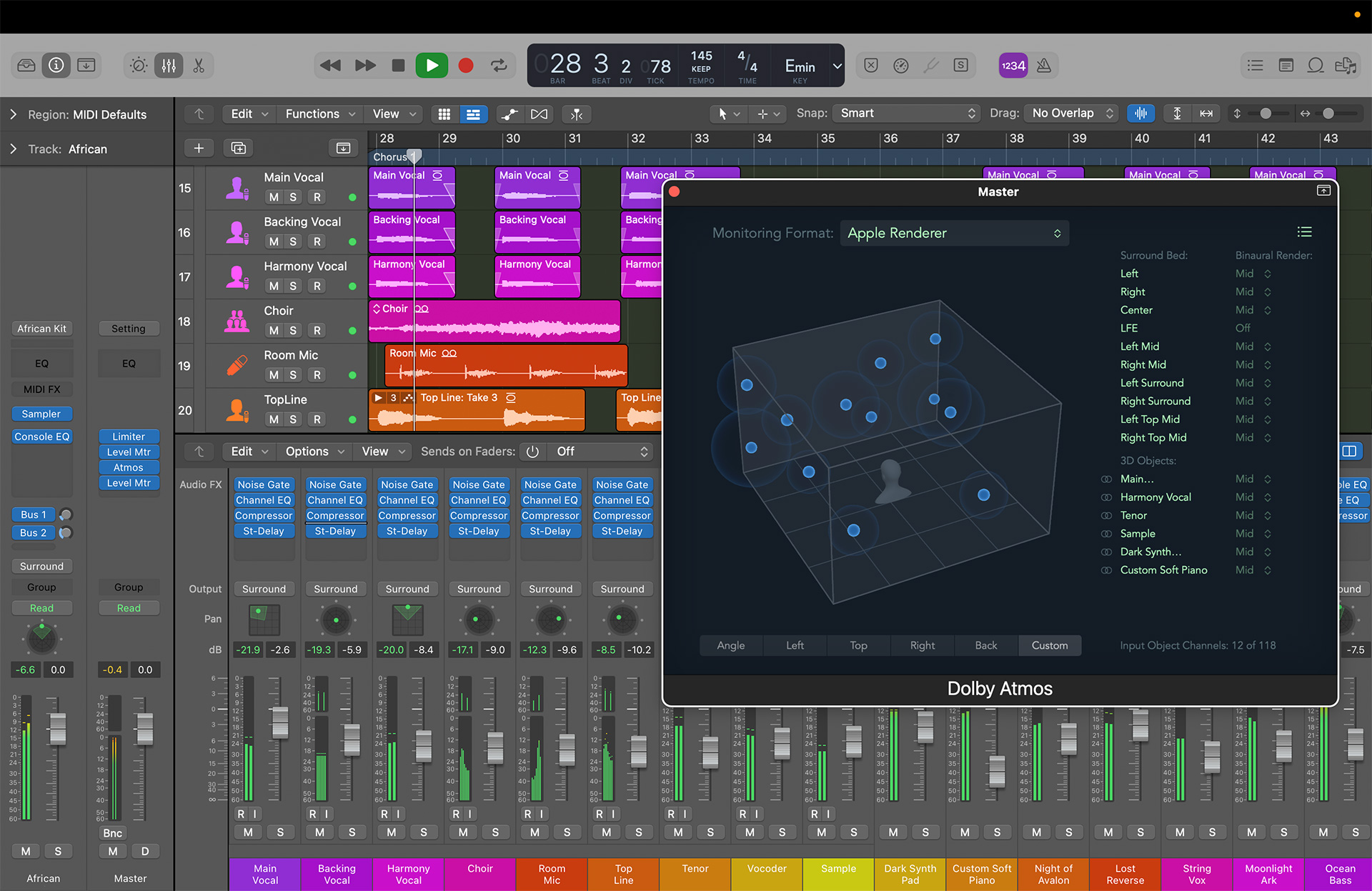
Task: Start recording with the Record button
Action: point(466,66)
